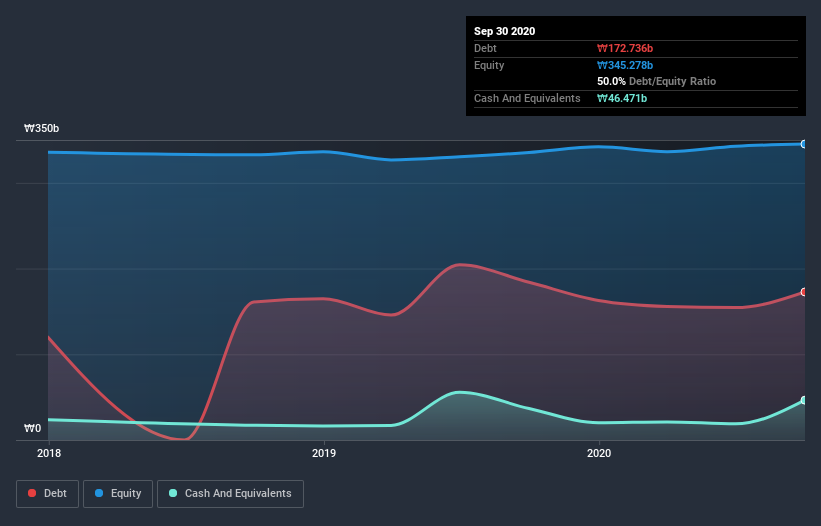Click the ₩0 y-axis label
This screenshot has width=821, height=526.
coord(32,428)
